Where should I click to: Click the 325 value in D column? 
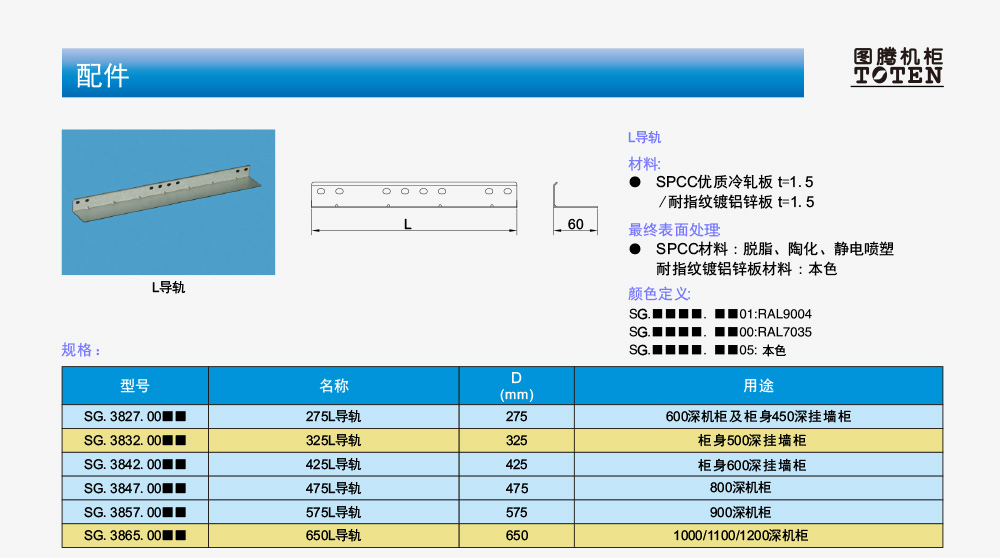coord(517,441)
